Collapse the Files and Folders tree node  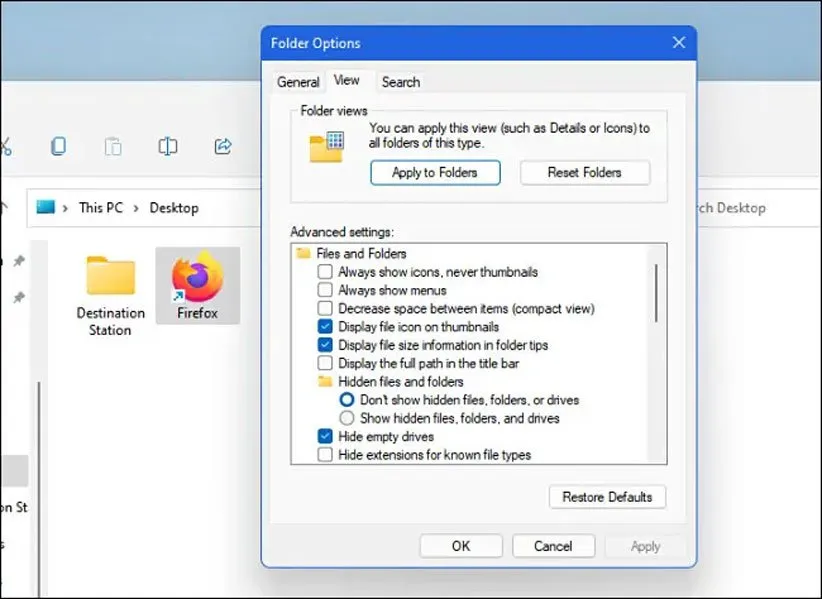304,254
